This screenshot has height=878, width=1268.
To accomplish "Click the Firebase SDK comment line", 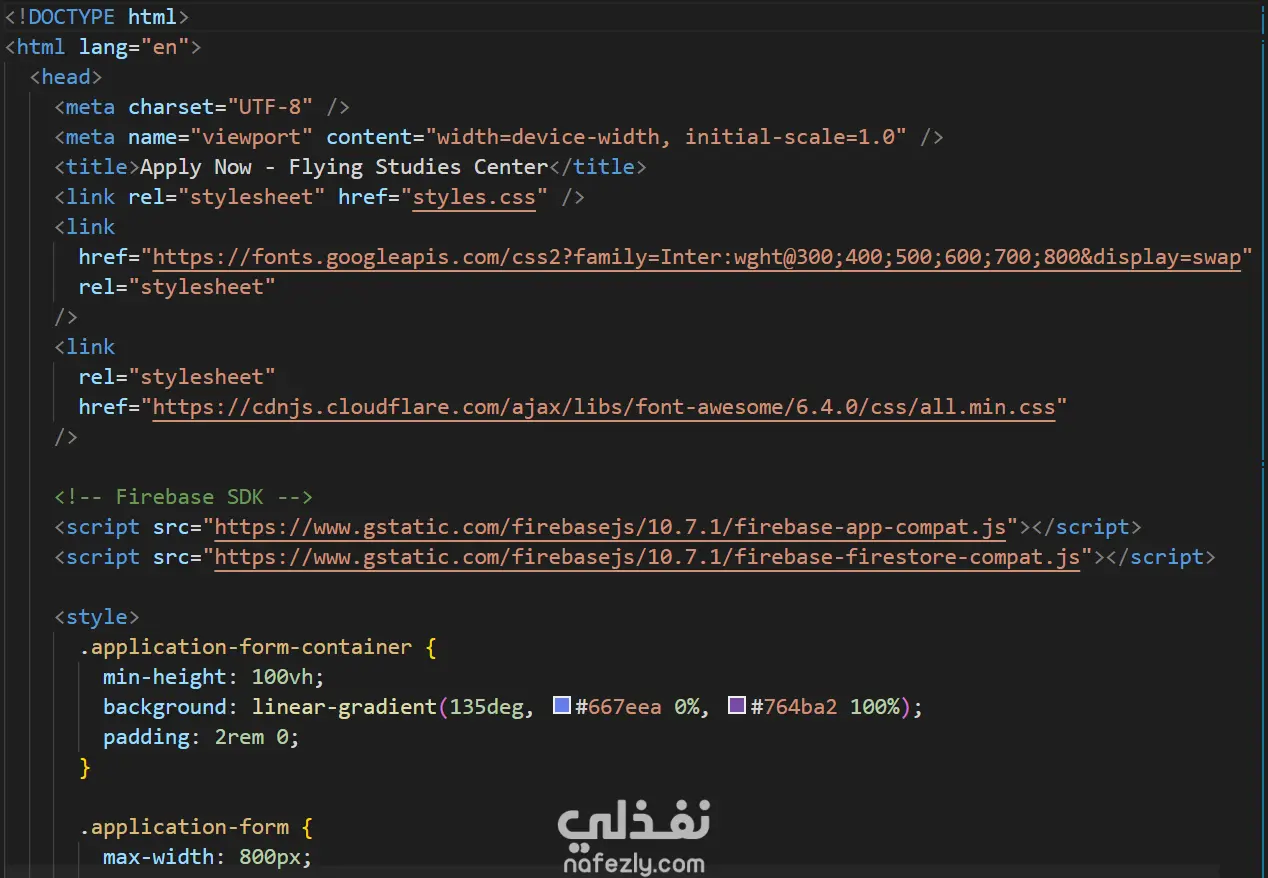I will 184,497.
